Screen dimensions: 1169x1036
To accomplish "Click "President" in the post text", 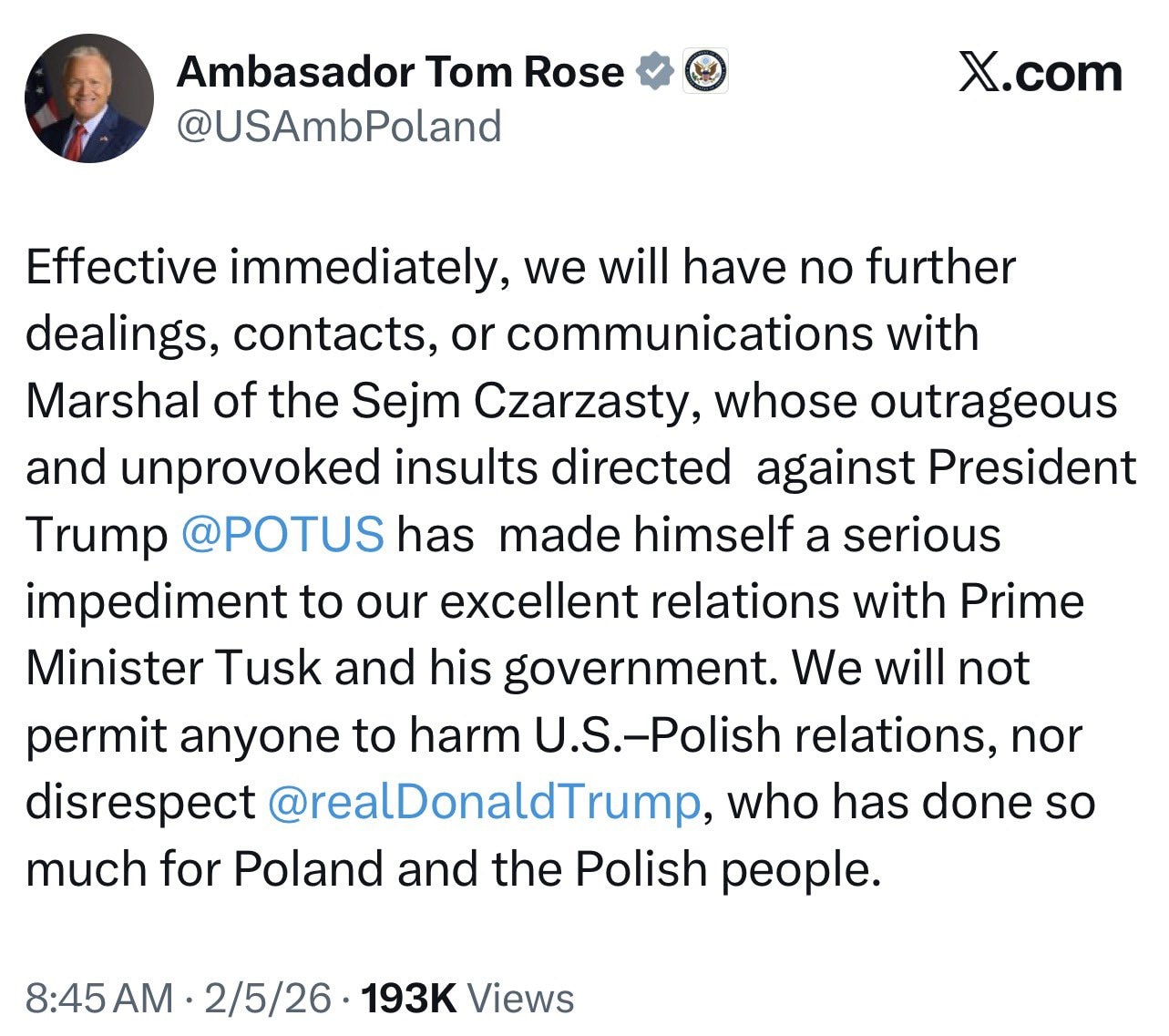I will coord(1032,467).
